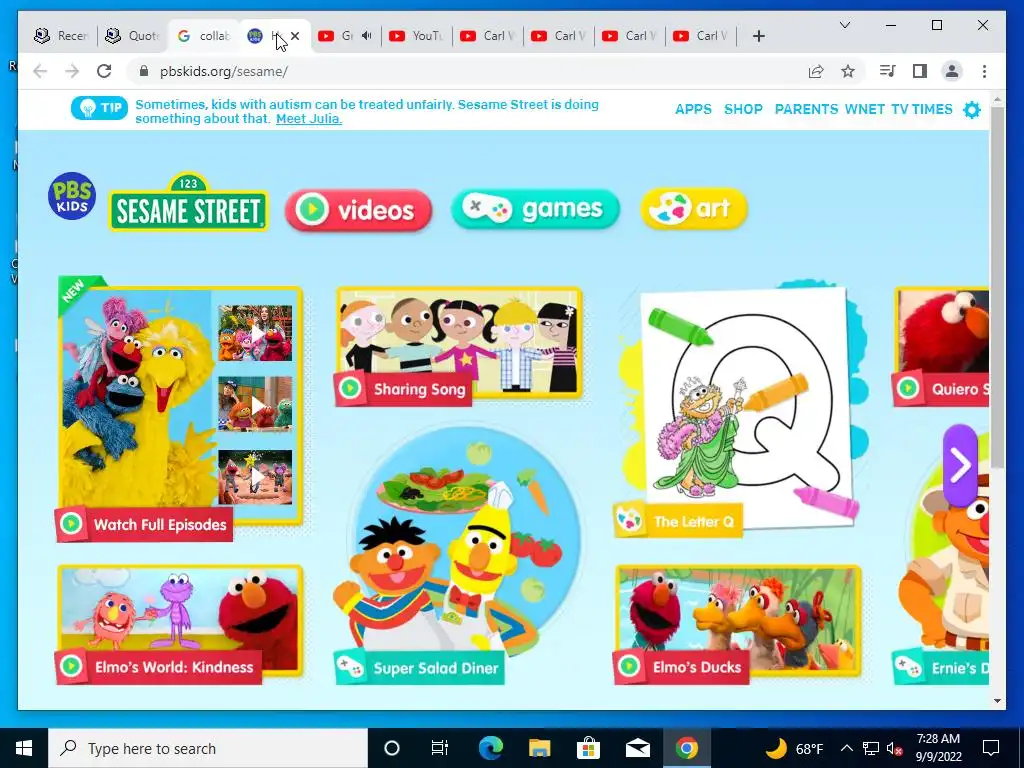Image resolution: width=1024 pixels, height=768 pixels.
Task: Click the page vertical scrollbar
Action: pos(997,287)
